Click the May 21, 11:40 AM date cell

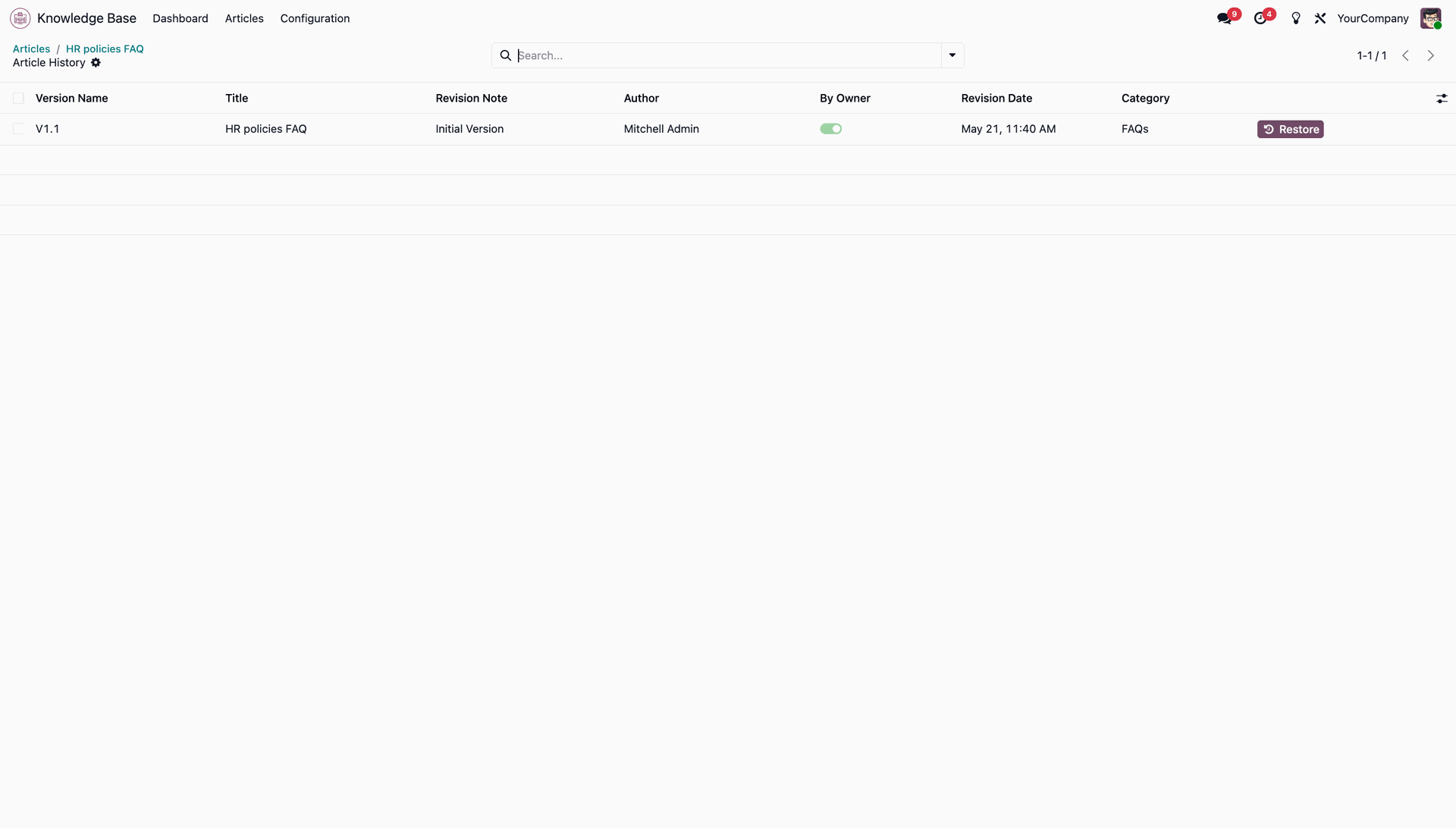1008,129
